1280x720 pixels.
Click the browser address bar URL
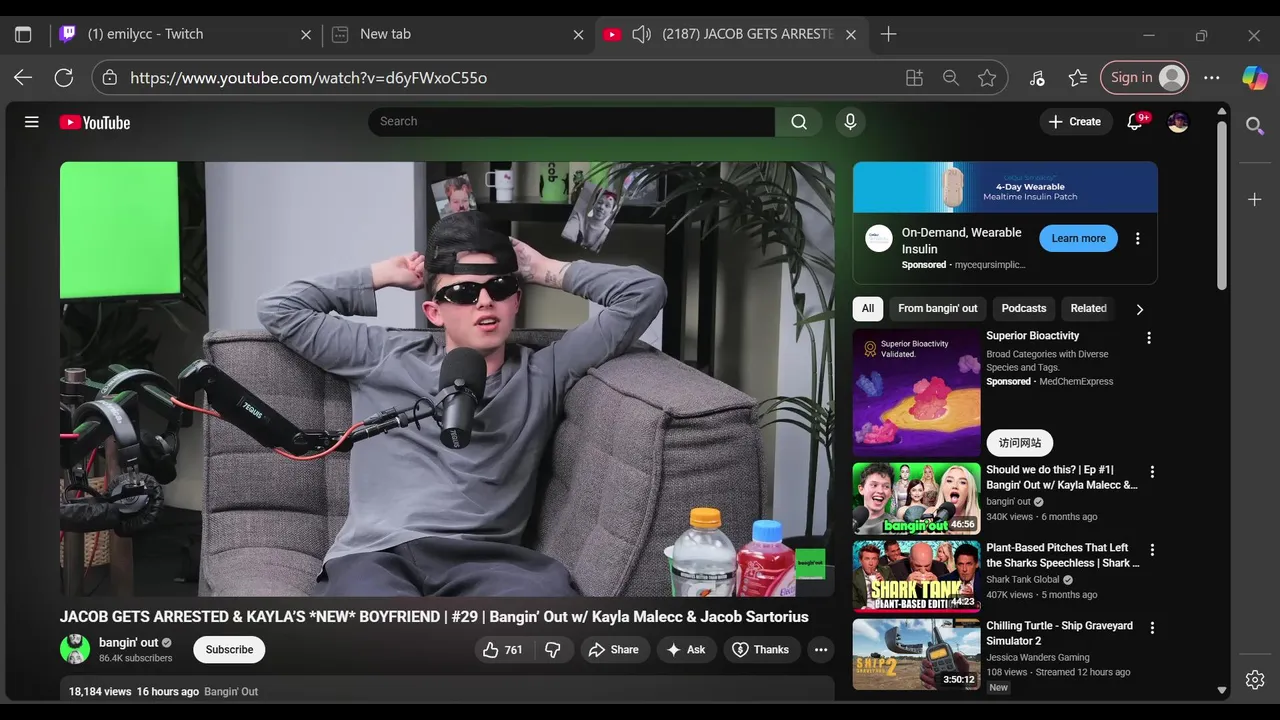tap(308, 78)
